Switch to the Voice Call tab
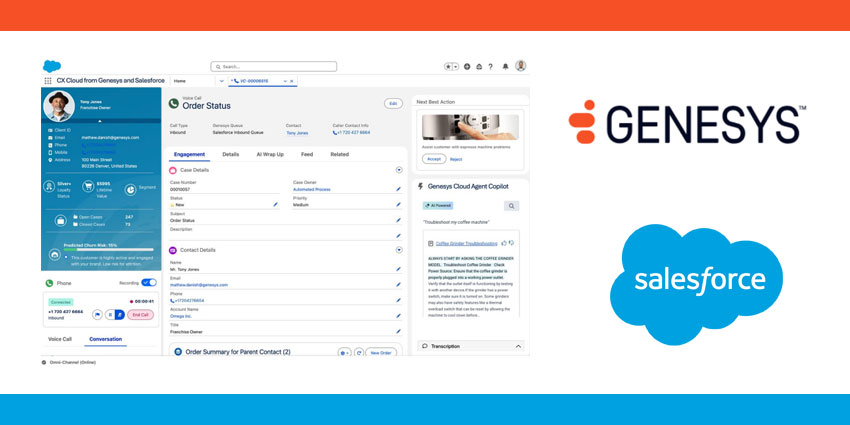Screen dimensions: 850x425 (x=60, y=339)
